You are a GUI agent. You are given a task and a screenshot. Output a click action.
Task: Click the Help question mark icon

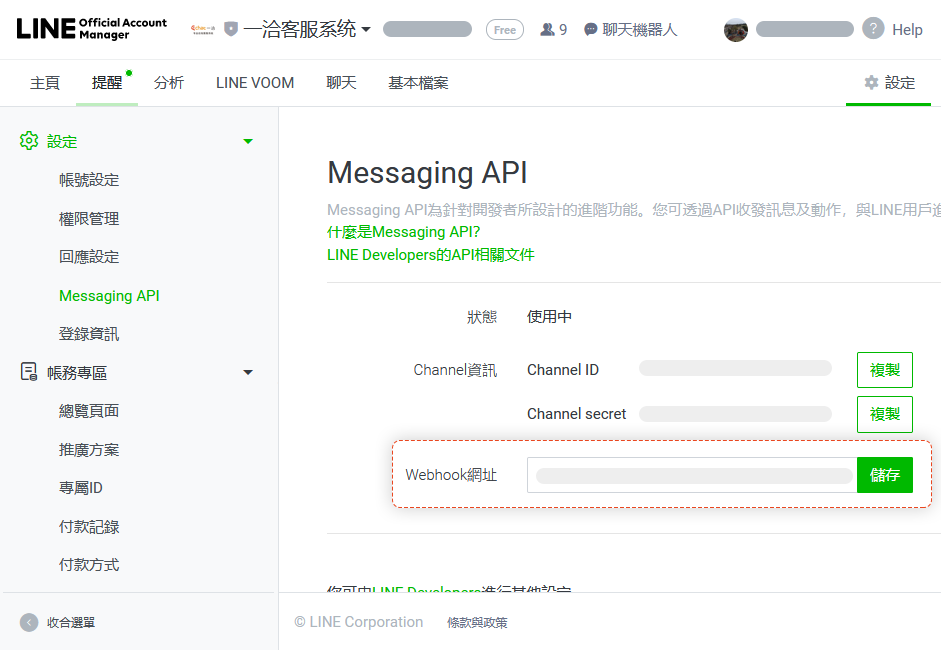coord(873,28)
